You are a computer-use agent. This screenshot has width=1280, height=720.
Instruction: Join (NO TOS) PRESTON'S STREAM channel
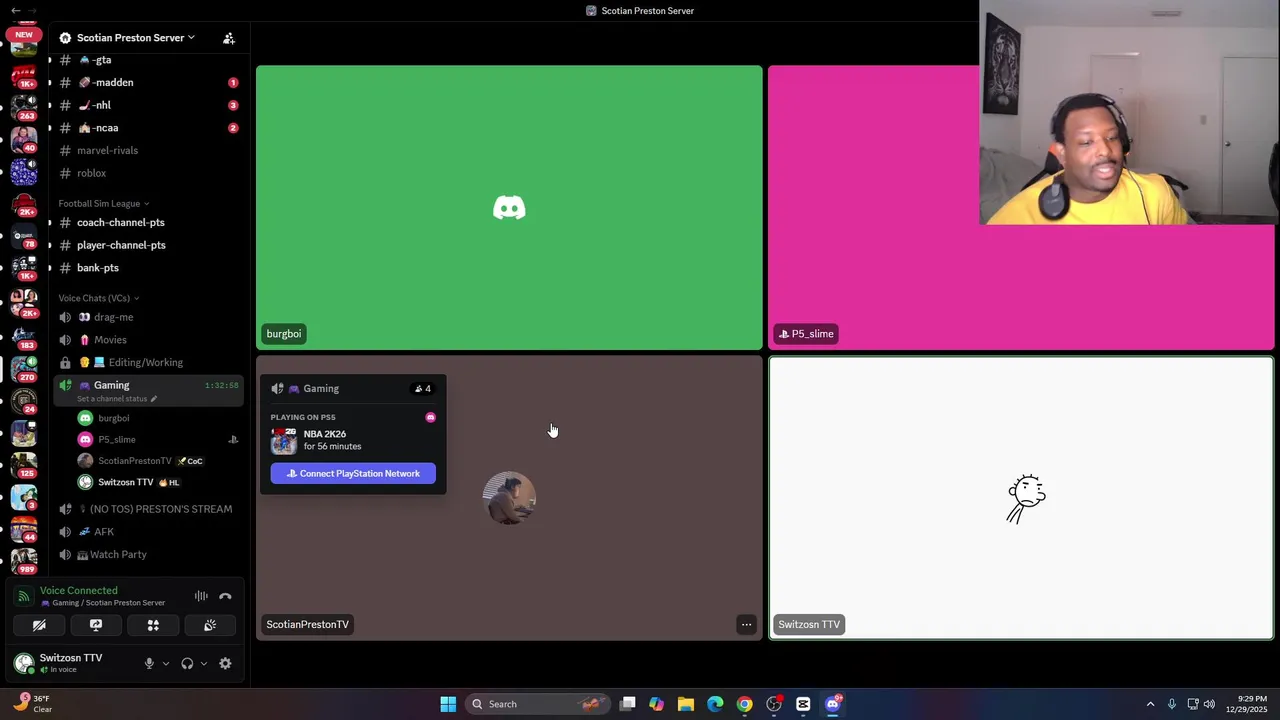[148, 509]
